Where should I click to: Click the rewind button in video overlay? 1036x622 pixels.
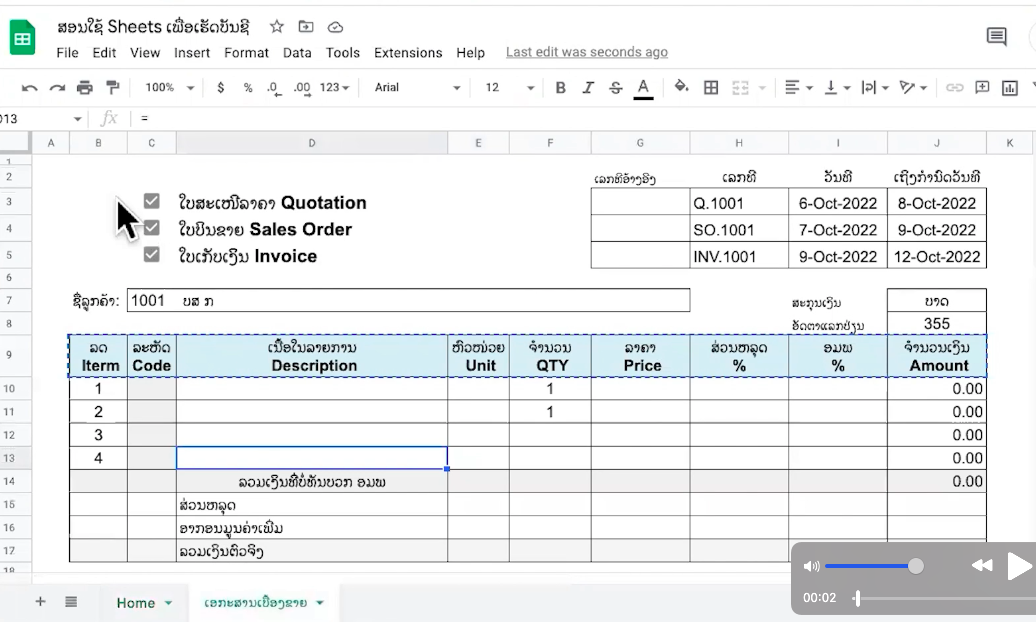[x=982, y=565]
